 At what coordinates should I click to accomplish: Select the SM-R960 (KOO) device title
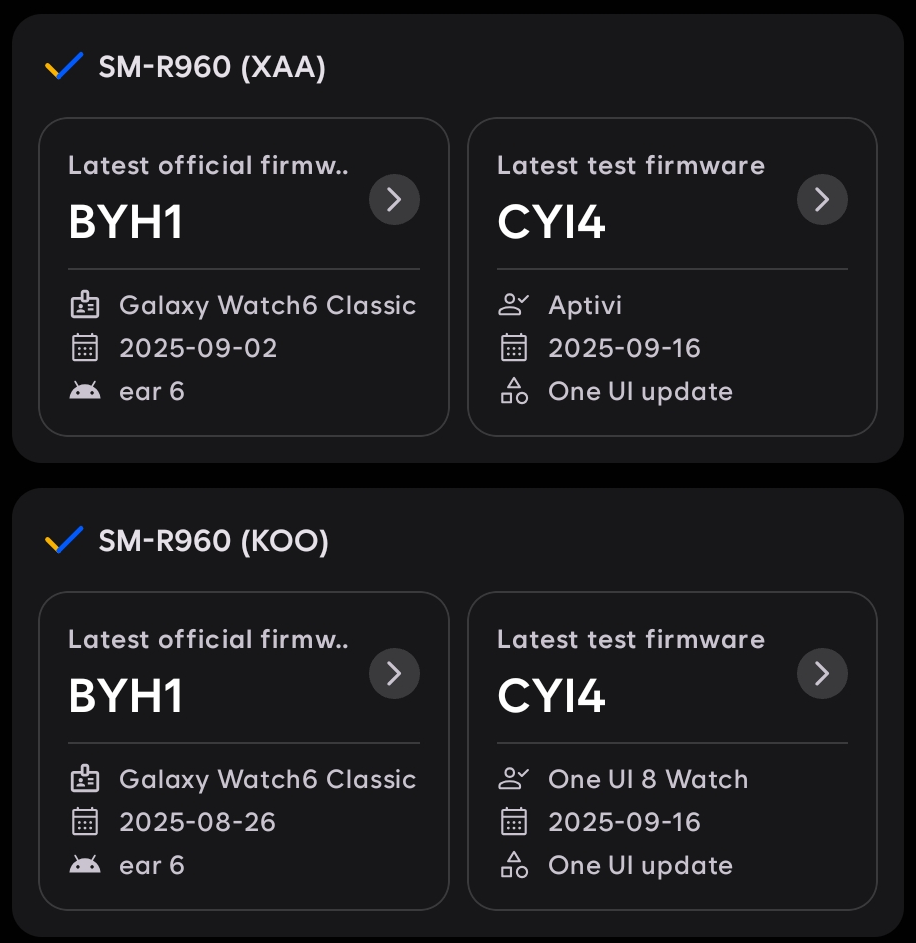pos(213,541)
